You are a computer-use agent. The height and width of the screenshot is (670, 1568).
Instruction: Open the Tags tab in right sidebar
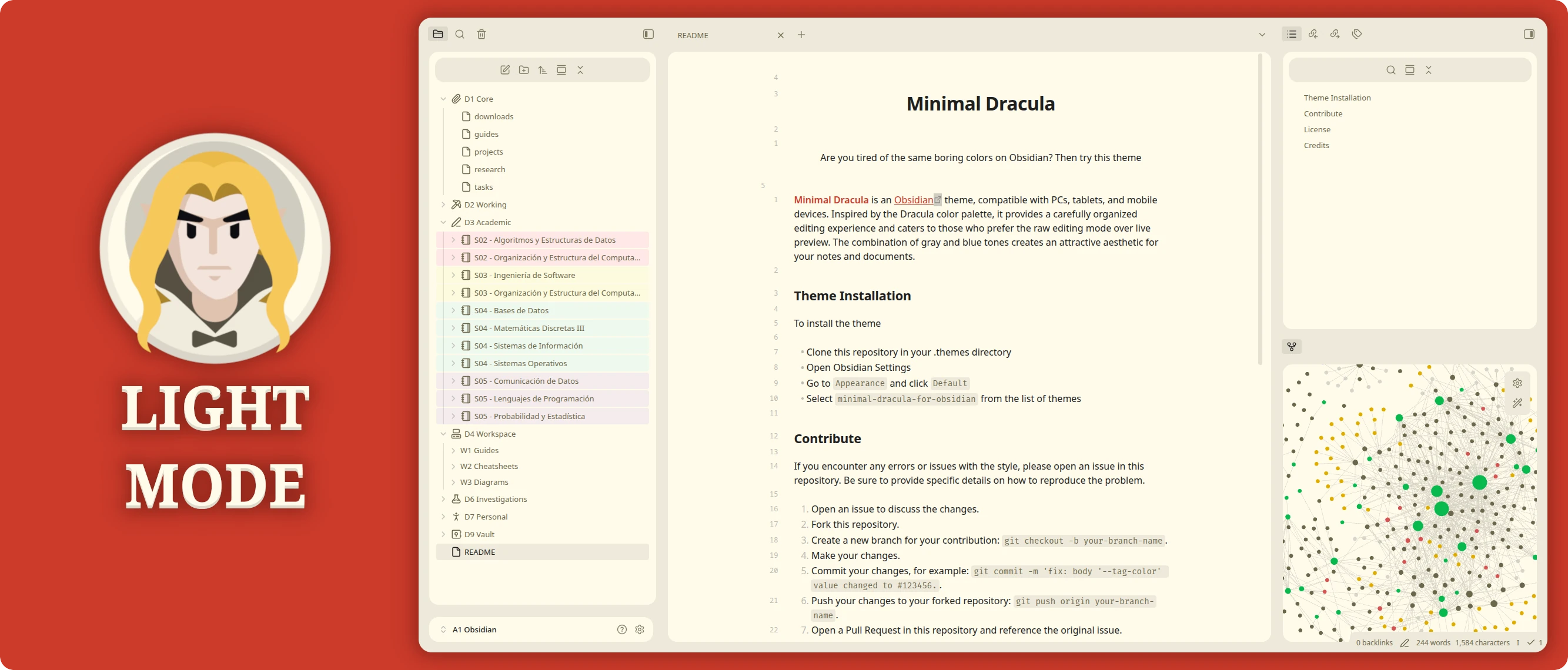pyautogui.click(x=1357, y=34)
